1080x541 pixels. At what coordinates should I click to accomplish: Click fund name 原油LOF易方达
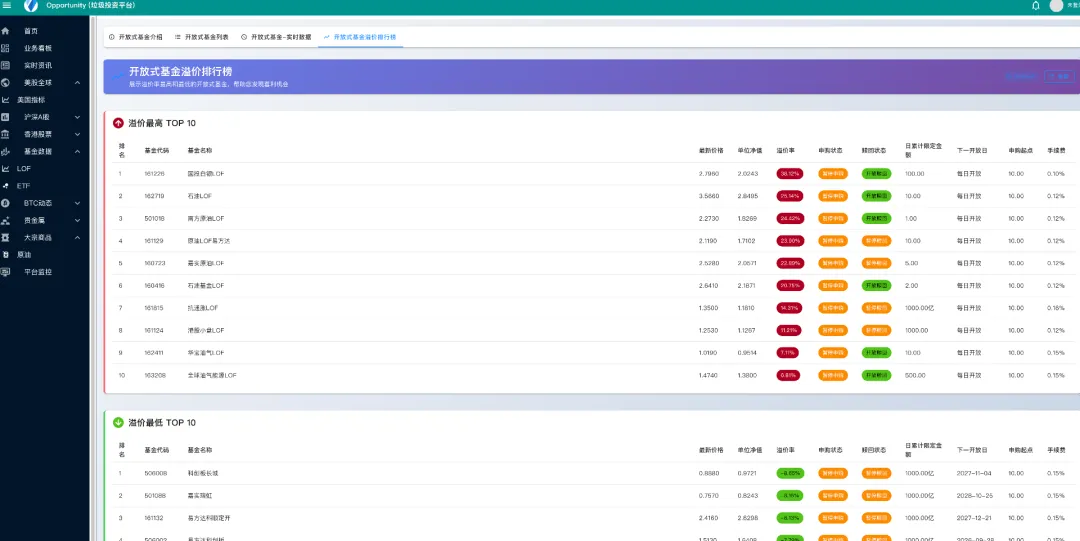[209, 241]
